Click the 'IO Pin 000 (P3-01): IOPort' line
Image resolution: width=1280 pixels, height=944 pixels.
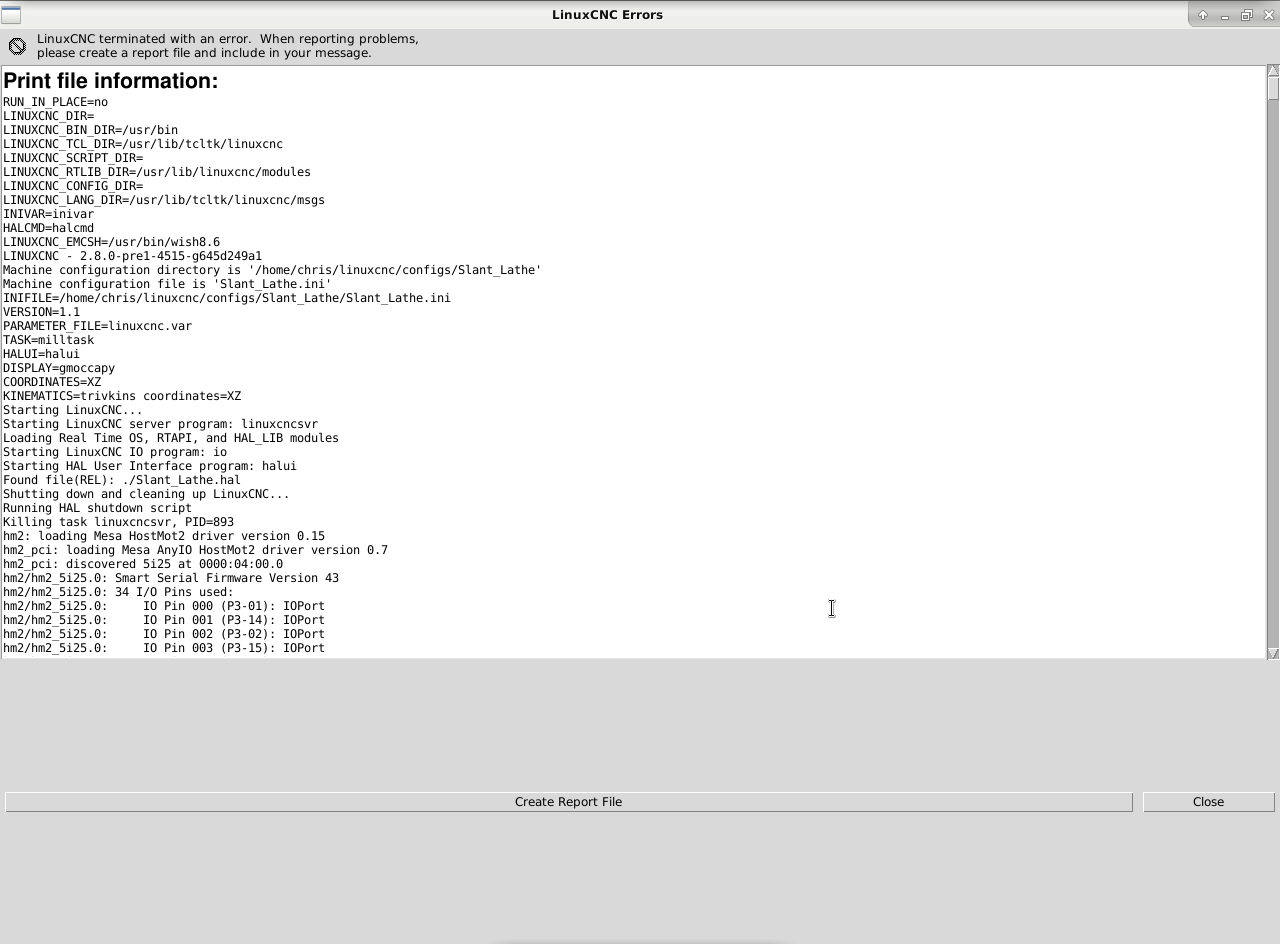(164, 606)
